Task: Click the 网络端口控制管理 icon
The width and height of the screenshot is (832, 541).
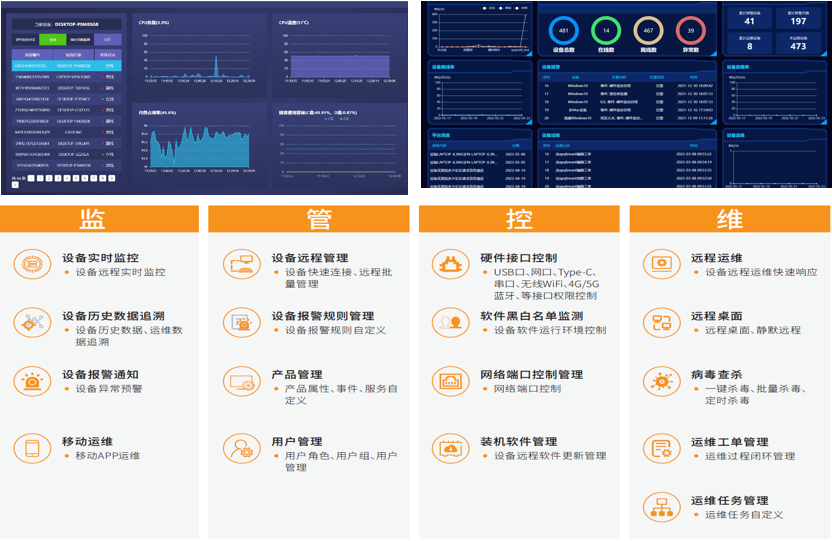Action: point(450,381)
